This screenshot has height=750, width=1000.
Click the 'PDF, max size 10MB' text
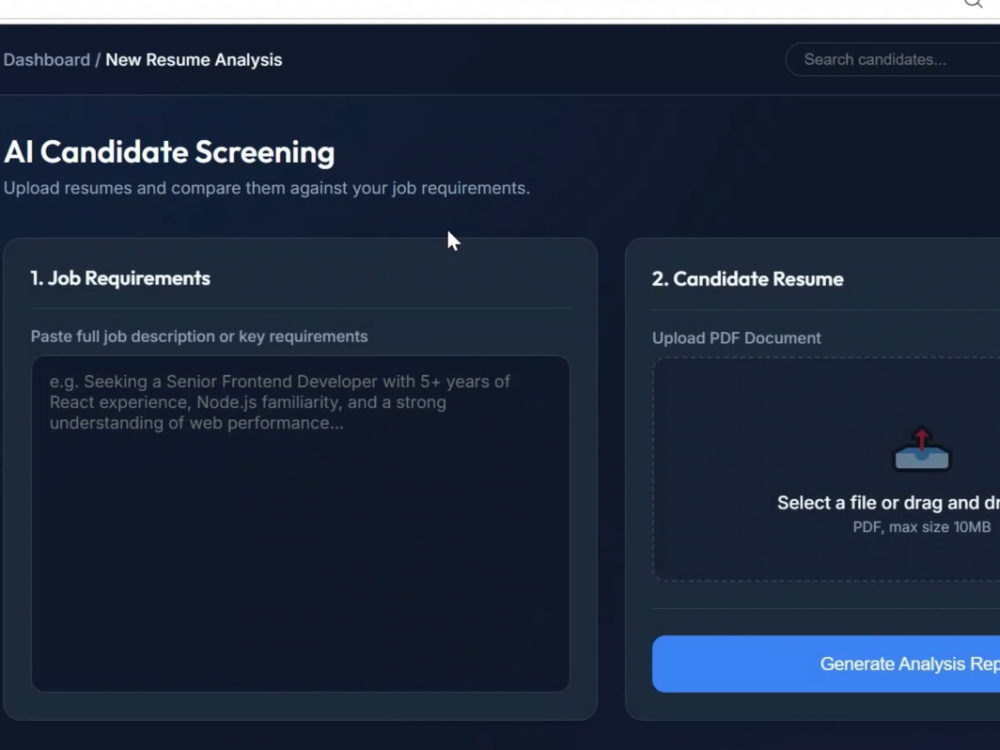(922, 527)
